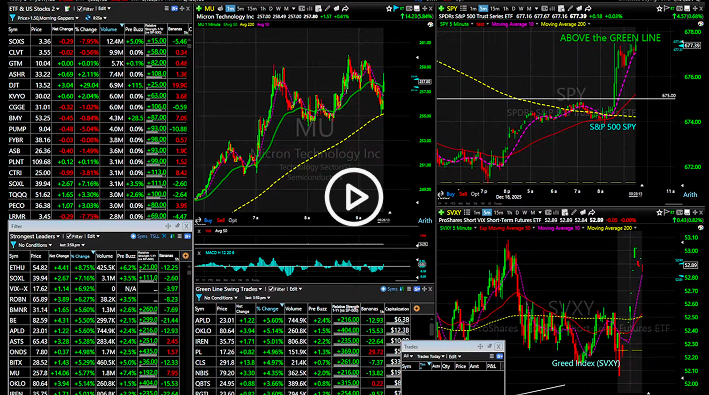Click the share arrow icon on MU chart
The height and width of the screenshot is (395, 709).
pyautogui.click(x=345, y=9)
